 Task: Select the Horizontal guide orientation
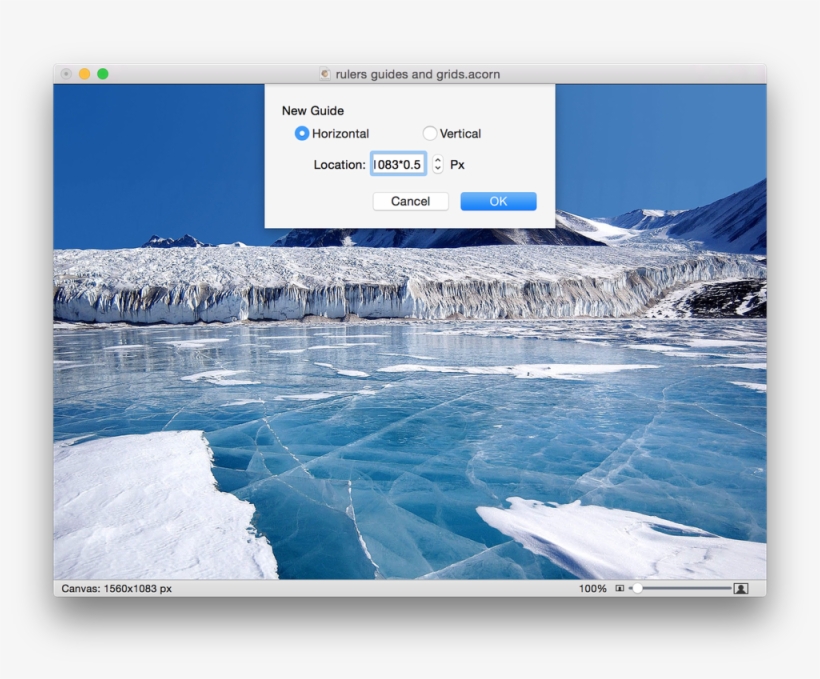[x=302, y=133]
